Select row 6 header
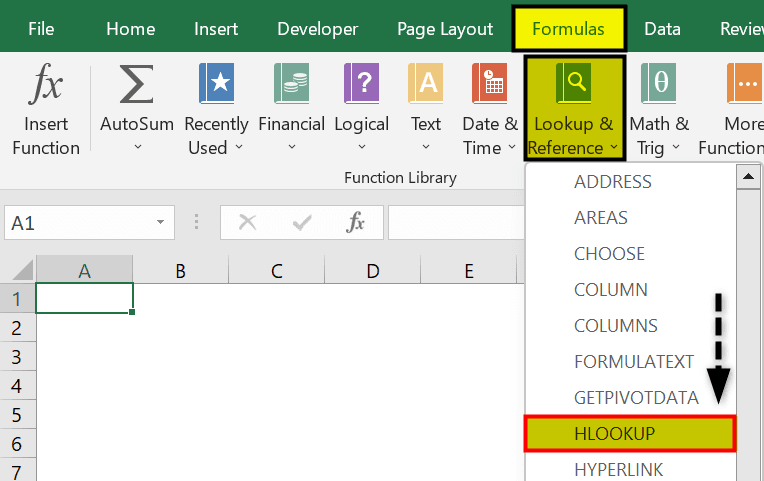 (x=18, y=443)
